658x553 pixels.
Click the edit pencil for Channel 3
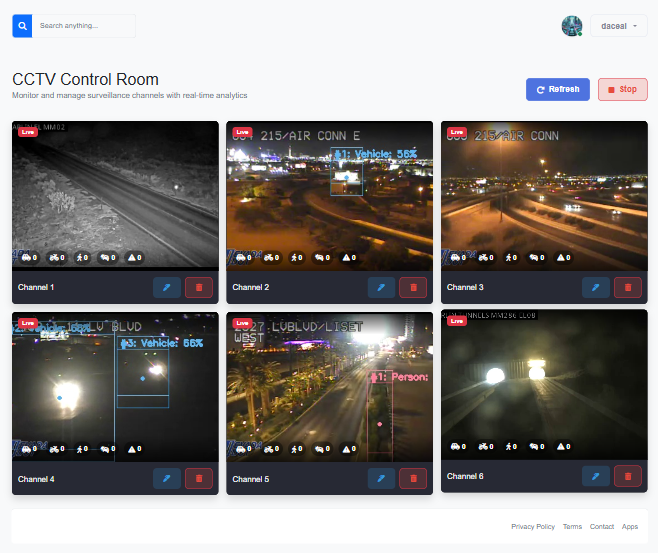[x=595, y=287]
